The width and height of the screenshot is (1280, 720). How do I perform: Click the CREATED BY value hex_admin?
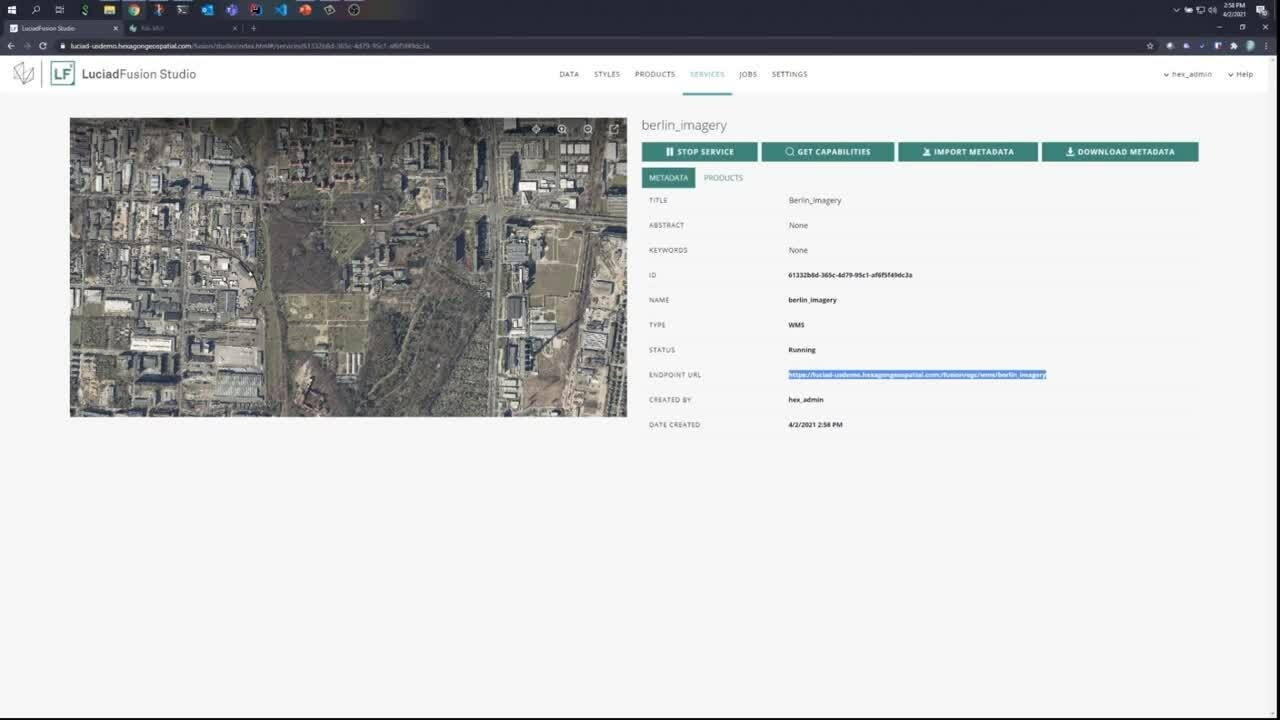[806, 400]
